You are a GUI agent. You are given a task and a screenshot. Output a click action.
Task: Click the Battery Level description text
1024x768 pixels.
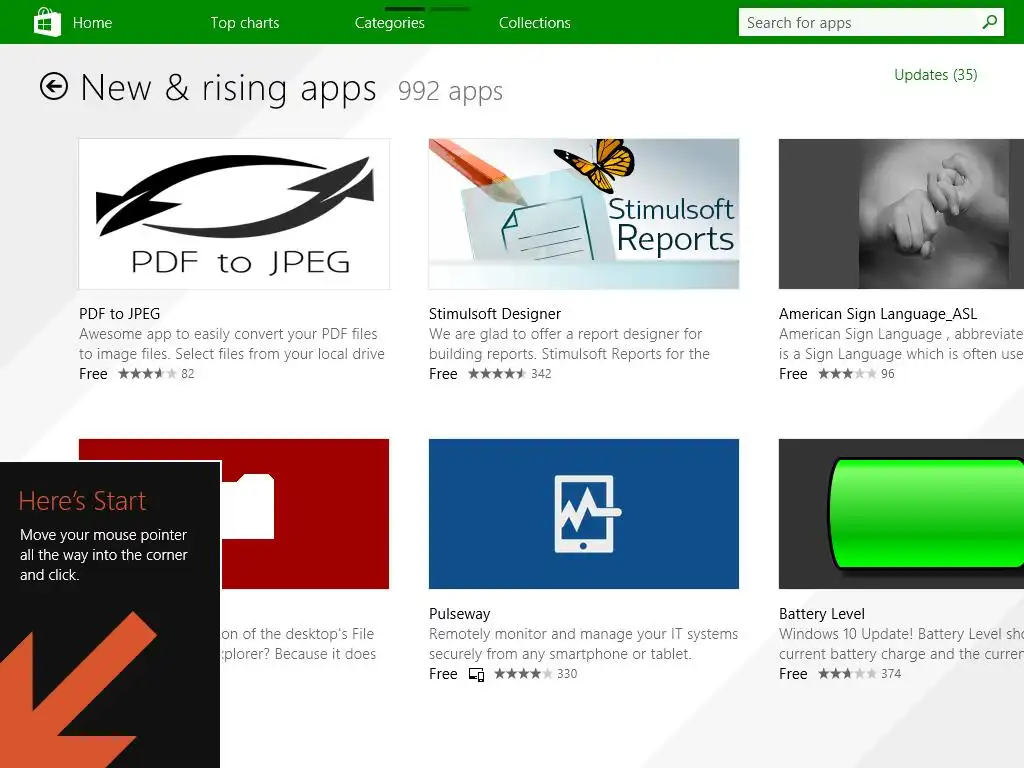[901, 644]
